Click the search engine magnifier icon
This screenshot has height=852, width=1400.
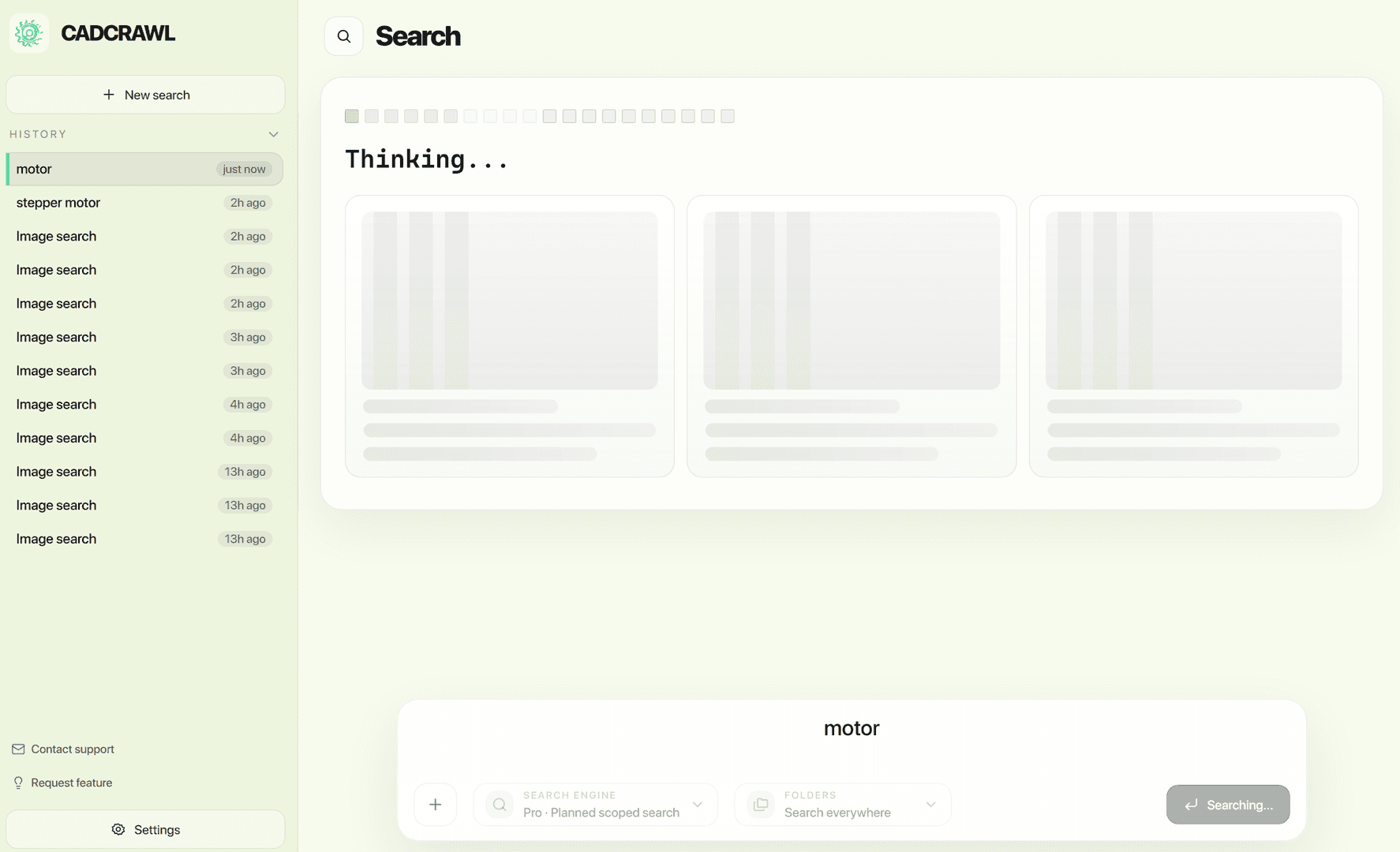coord(500,805)
